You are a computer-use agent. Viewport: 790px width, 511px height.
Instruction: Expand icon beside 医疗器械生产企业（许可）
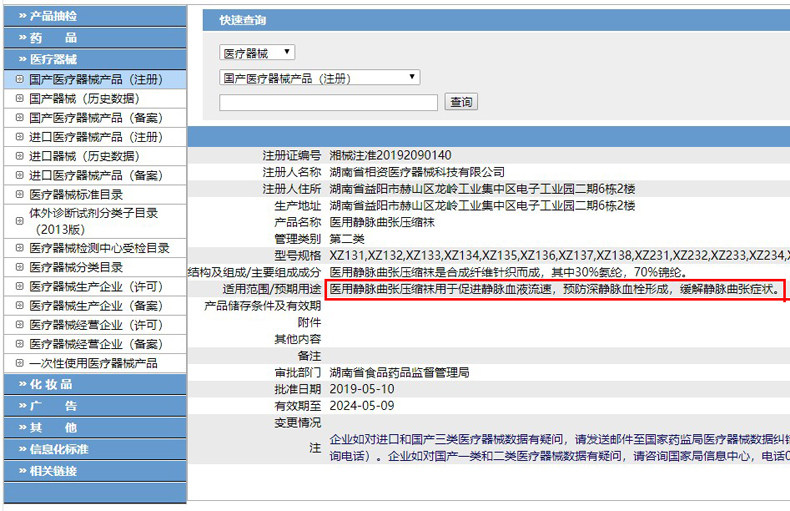pyautogui.click(x=20, y=286)
